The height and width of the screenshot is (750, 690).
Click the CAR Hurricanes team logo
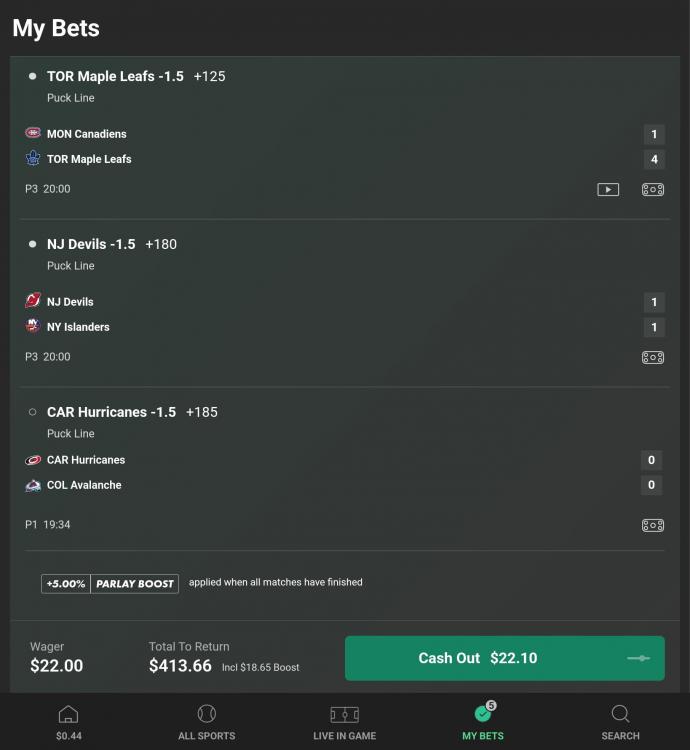[33, 460]
